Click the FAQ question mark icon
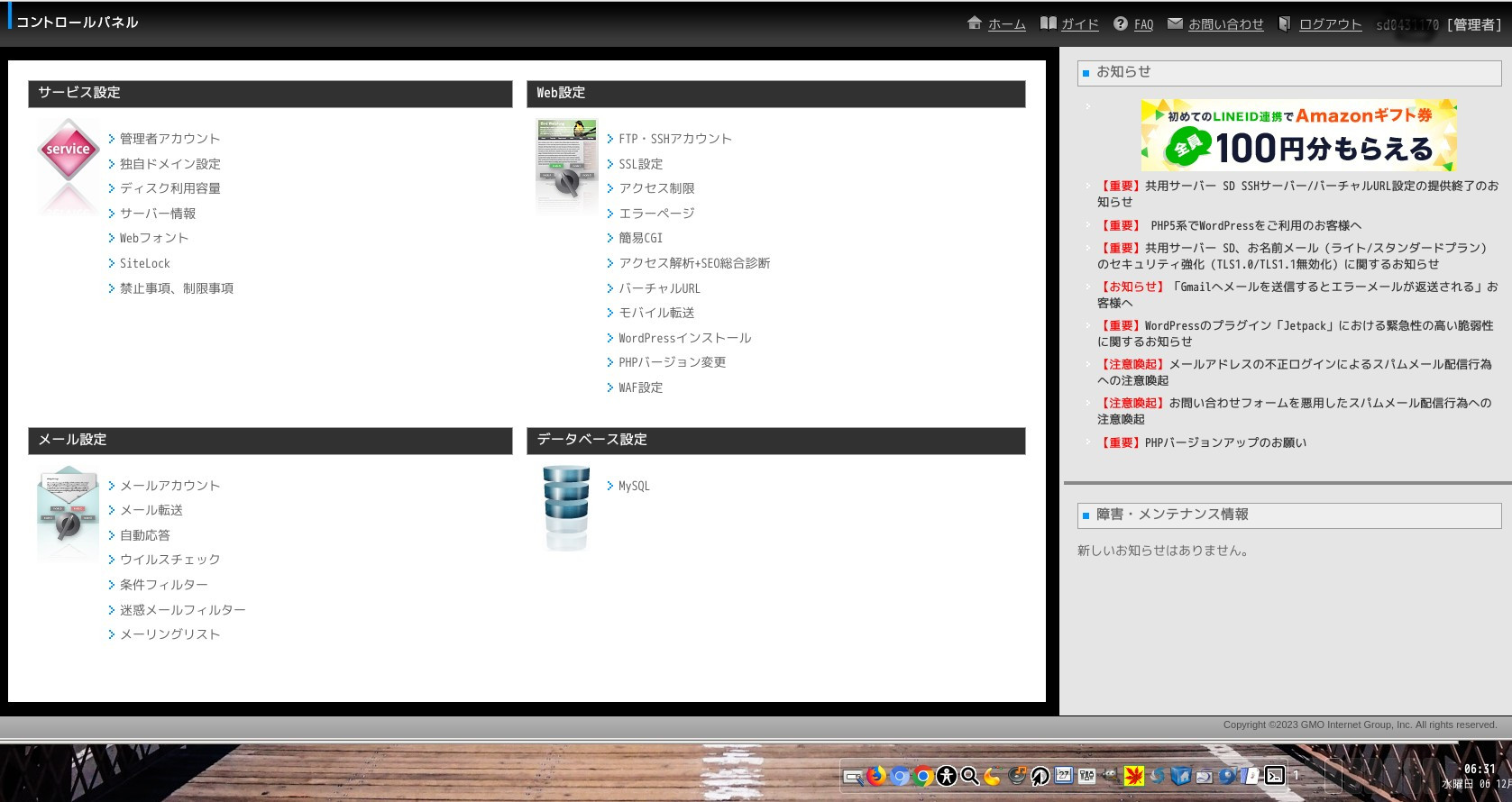Image resolution: width=1512 pixels, height=802 pixels. [1120, 24]
